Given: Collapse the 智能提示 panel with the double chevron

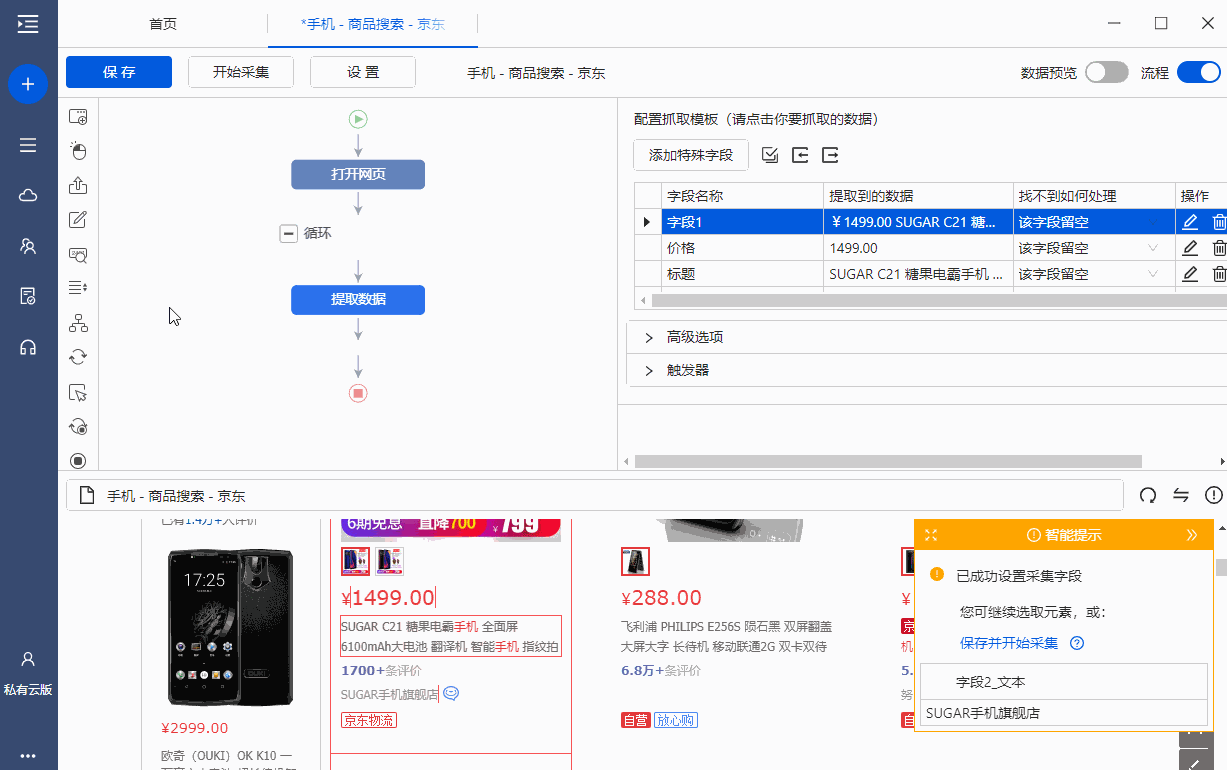Looking at the screenshot, I should point(1192,535).
